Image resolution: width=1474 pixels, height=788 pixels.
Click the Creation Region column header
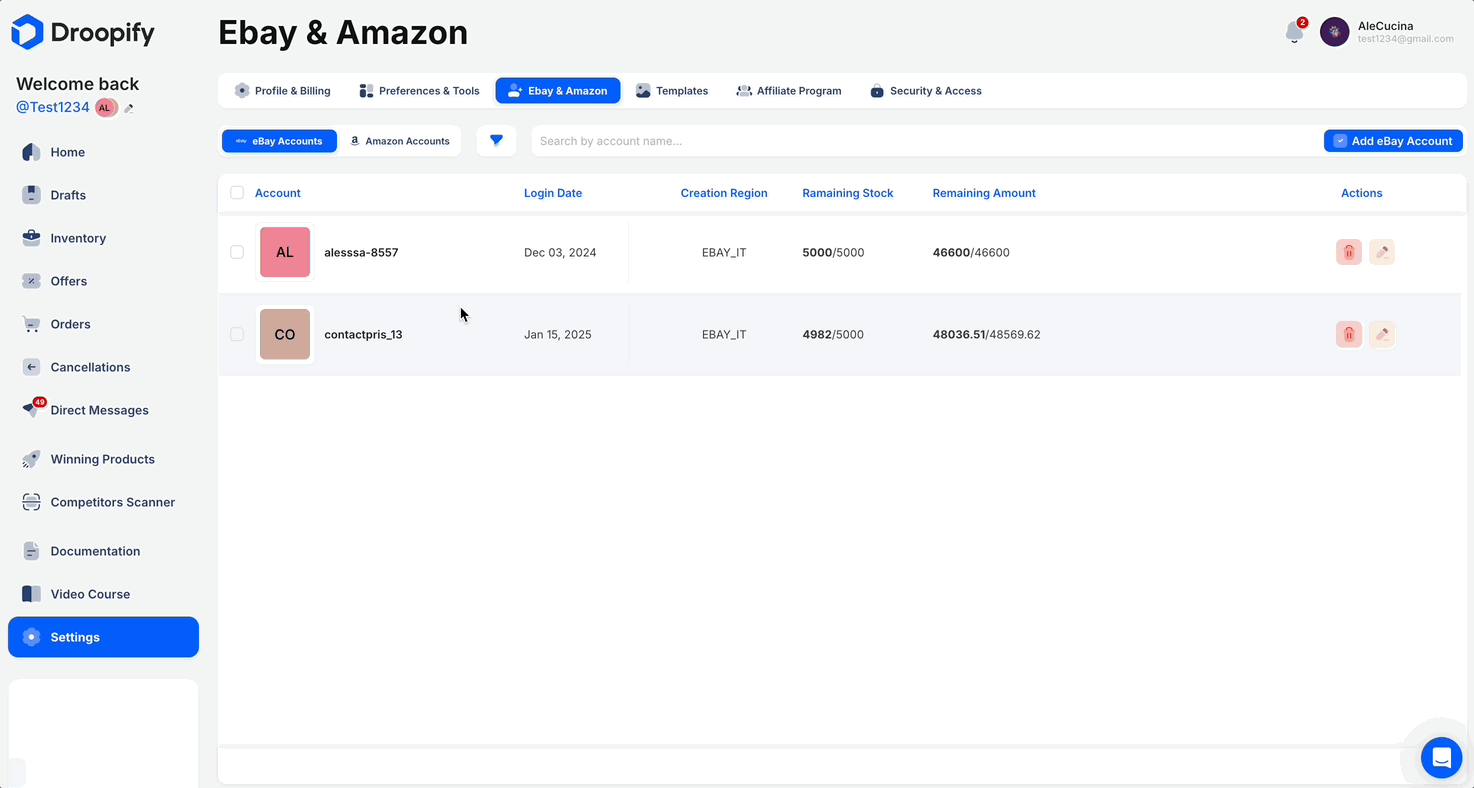[724, 193]
